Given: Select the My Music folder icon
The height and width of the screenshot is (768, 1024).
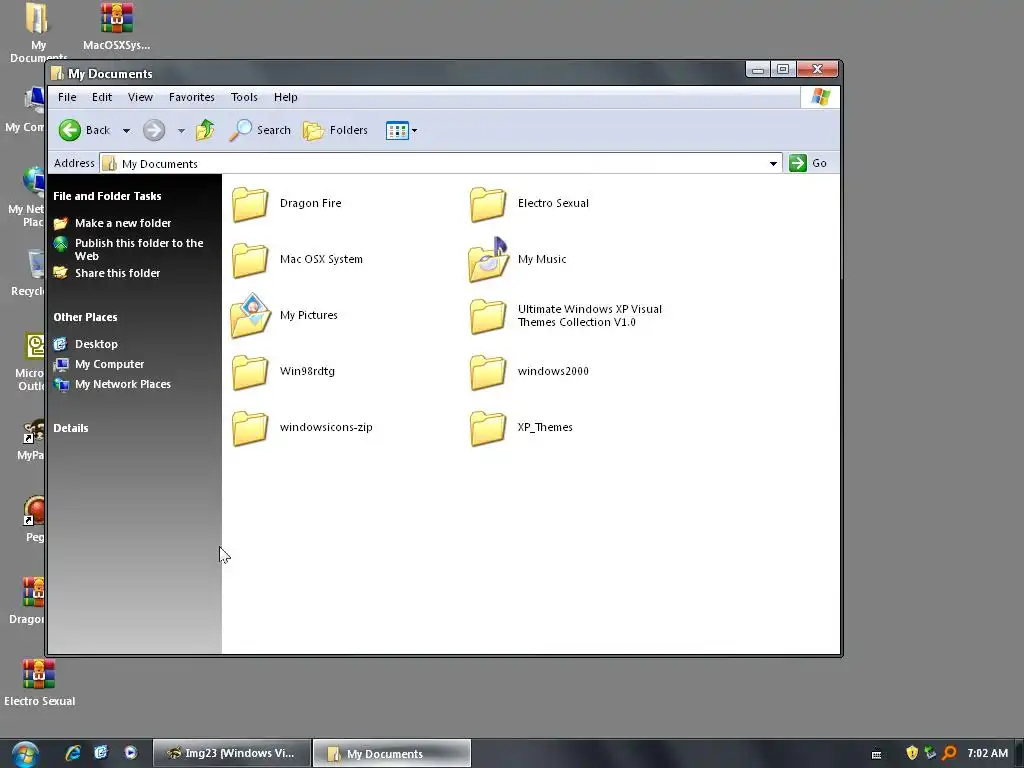Looking at the screenshot, I should click(488, 259).
